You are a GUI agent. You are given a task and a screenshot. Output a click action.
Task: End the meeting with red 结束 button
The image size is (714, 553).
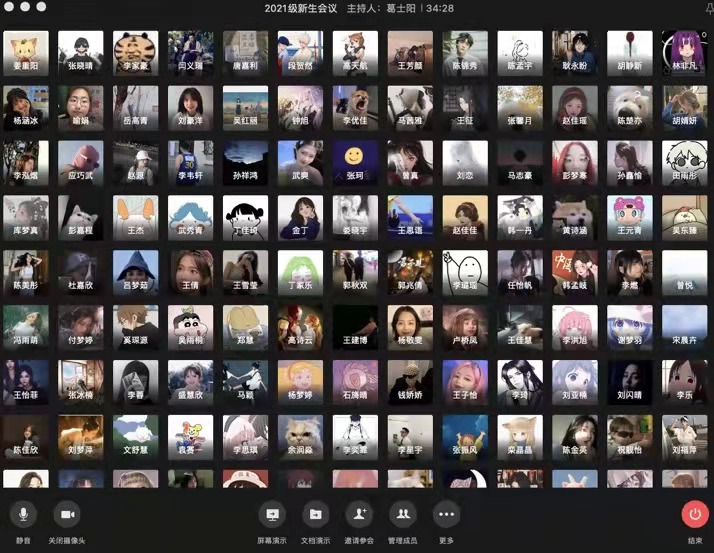coord(695,514)
